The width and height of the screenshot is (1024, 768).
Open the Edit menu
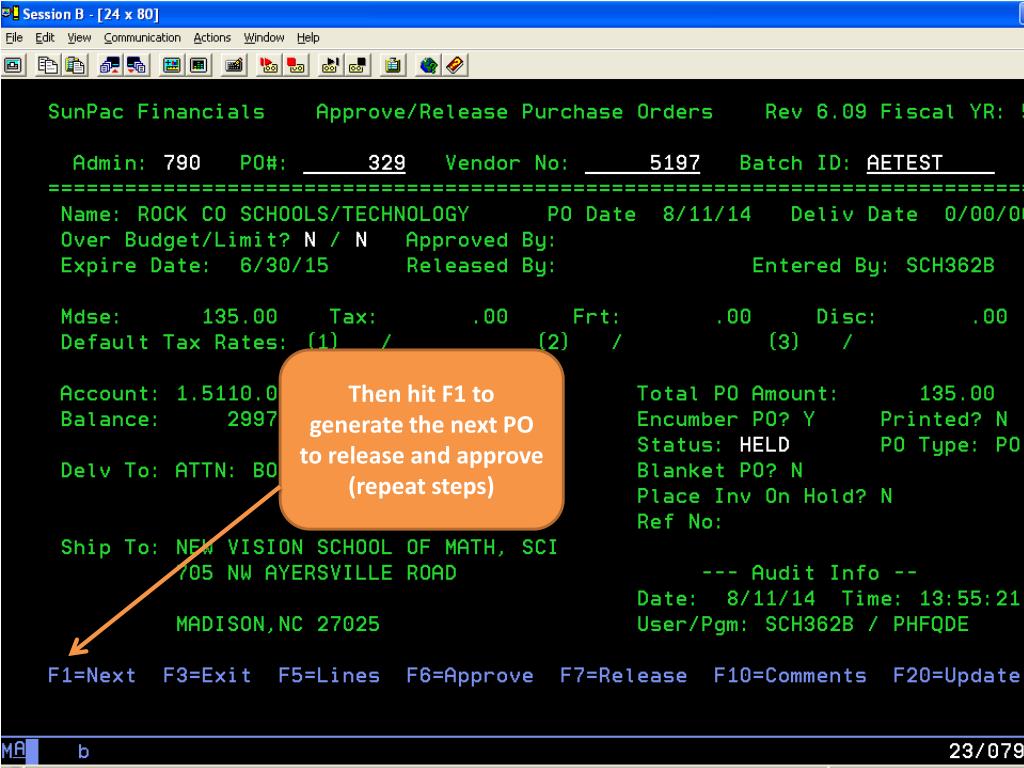(x=44, y=38)
